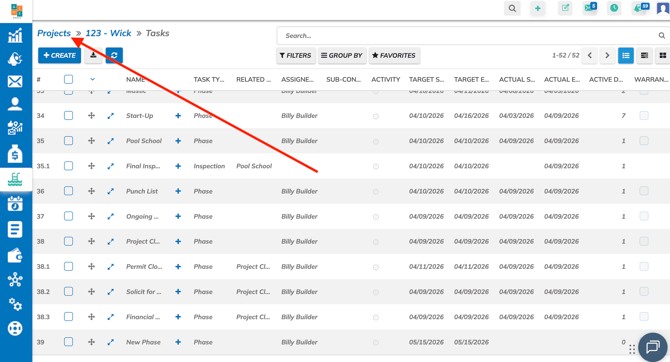670x362 pixels.
Task: Switch to list view icon
Action: [x=626, y=56]
